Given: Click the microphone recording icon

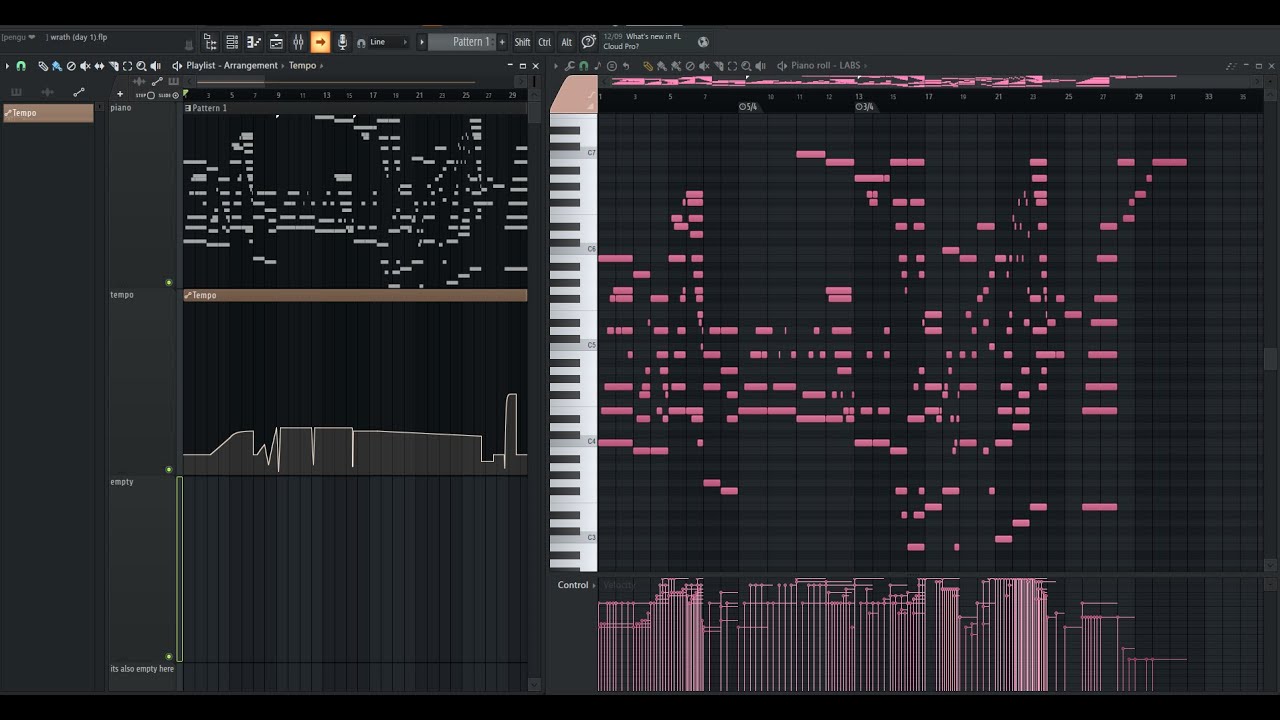Looking at the screenshot, I should (342, 42).
